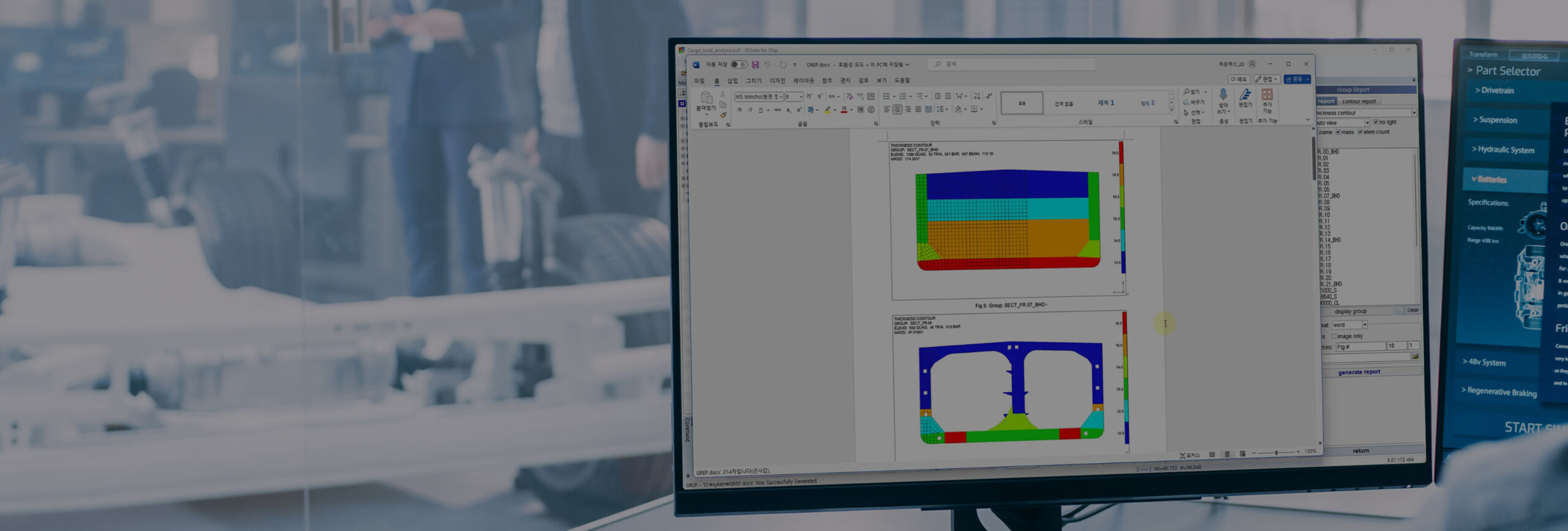The width and height of the screenshot is (1568, 531).
Task: Apply yellow text highlight color
Action: coord(827,110)
